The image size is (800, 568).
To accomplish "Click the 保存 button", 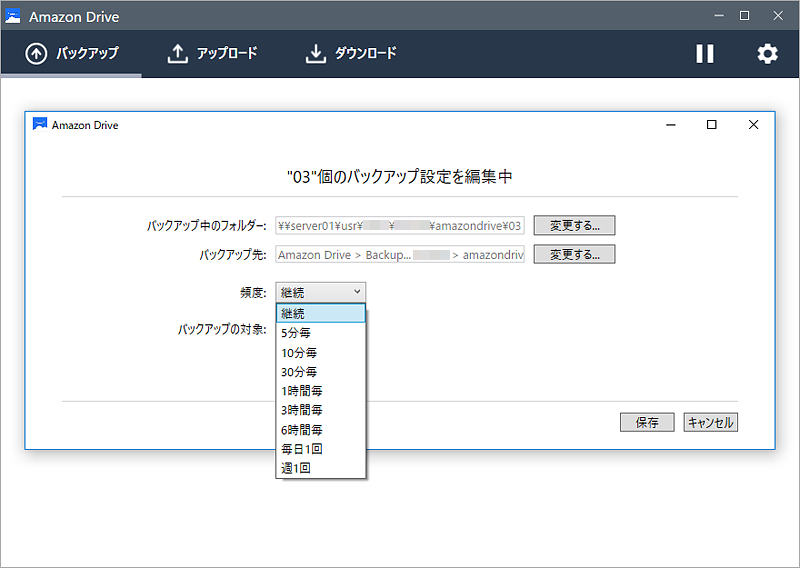I will (x=647, y=422).
